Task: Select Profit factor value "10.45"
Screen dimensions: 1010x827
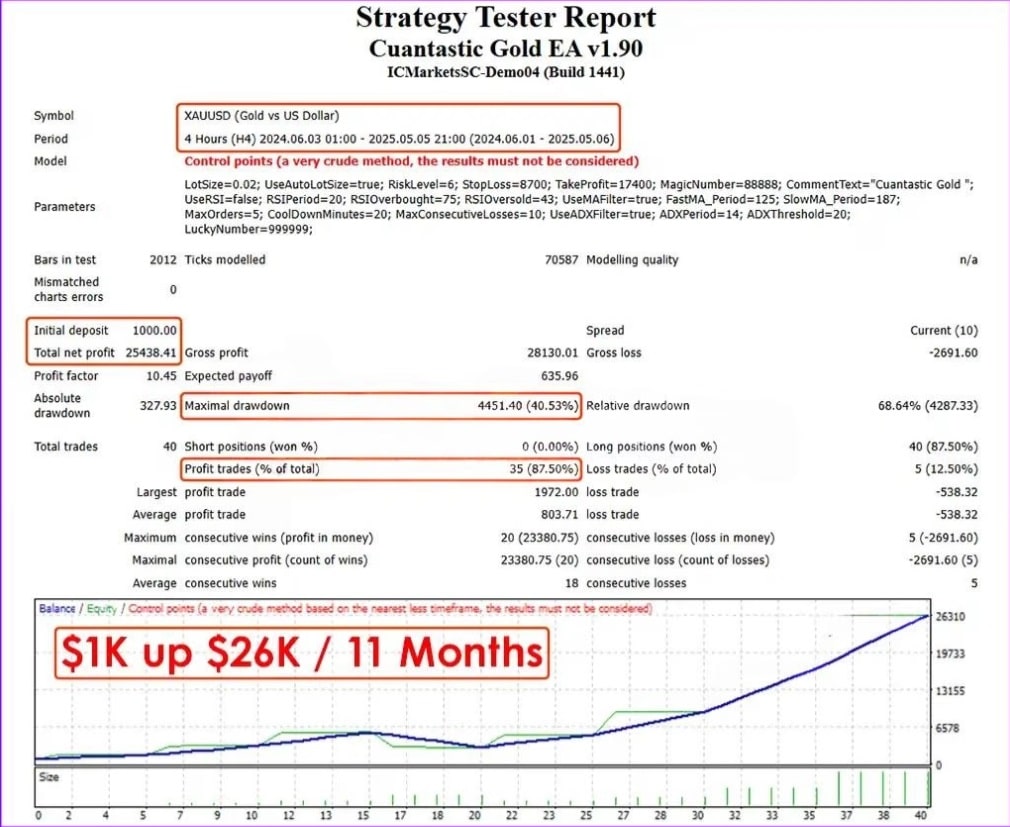Action: (x=162, y=376)
